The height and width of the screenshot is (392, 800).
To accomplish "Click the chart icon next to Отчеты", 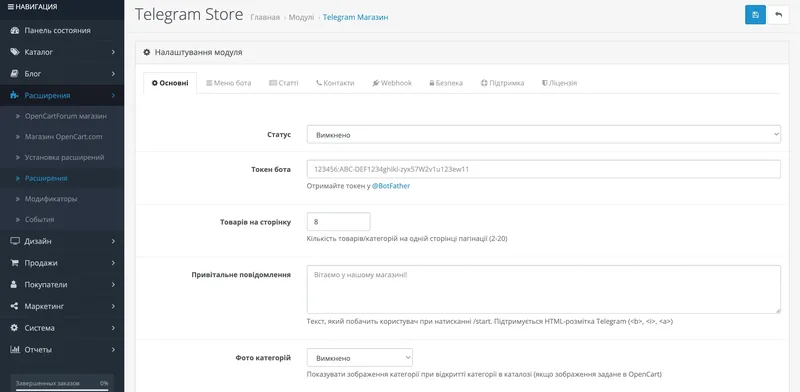I will (x=15, y=350).
